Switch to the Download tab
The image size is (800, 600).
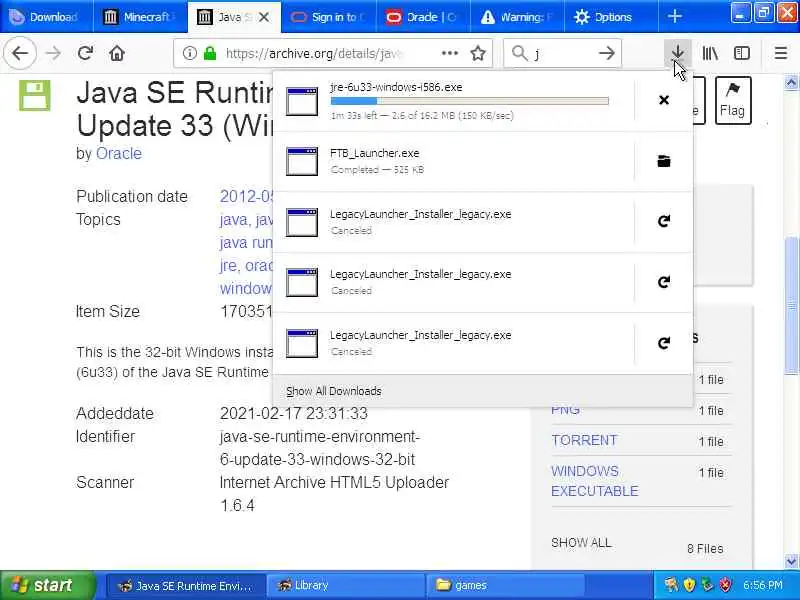[x=46, y=17]
